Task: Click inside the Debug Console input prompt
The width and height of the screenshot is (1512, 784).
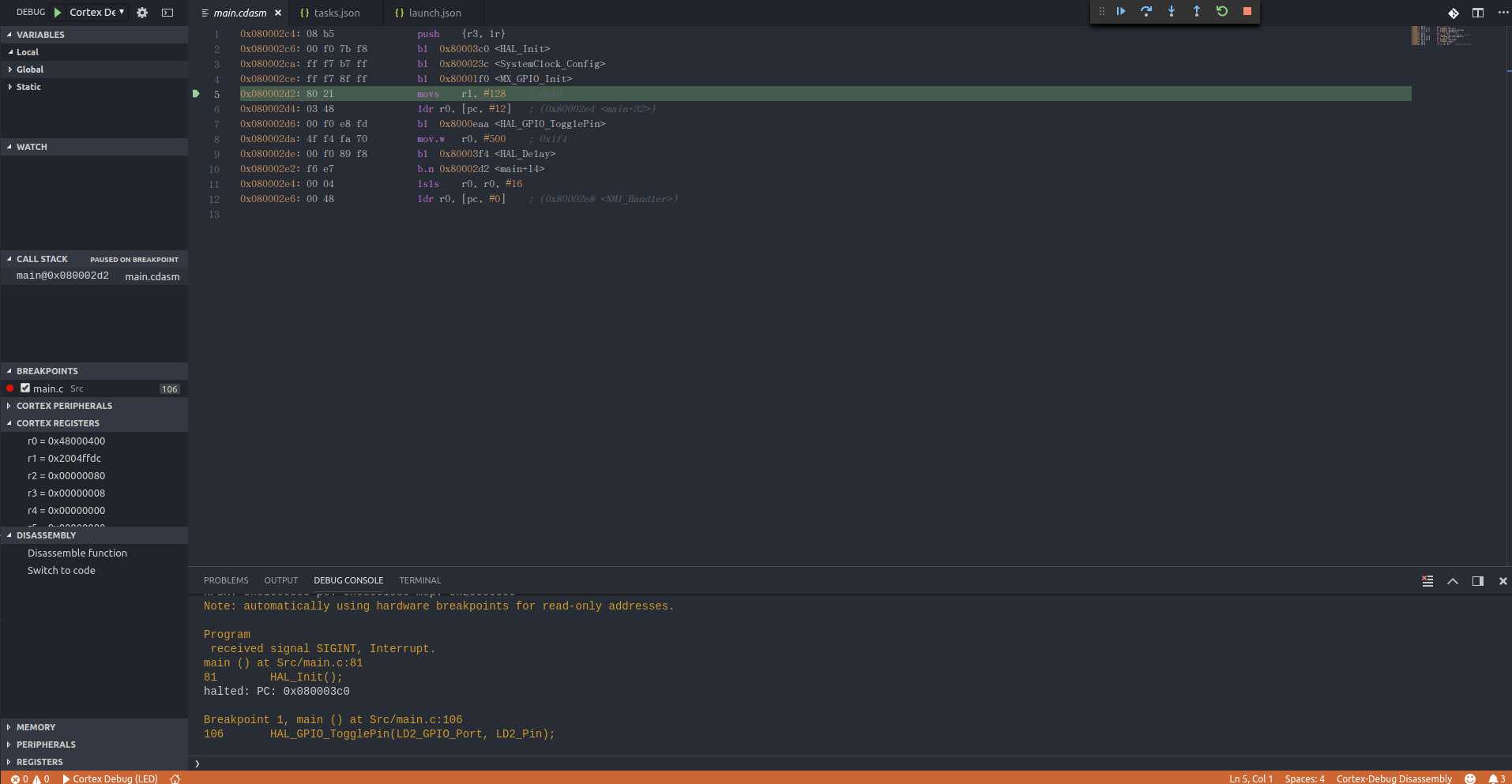Action: pos(474,763)
